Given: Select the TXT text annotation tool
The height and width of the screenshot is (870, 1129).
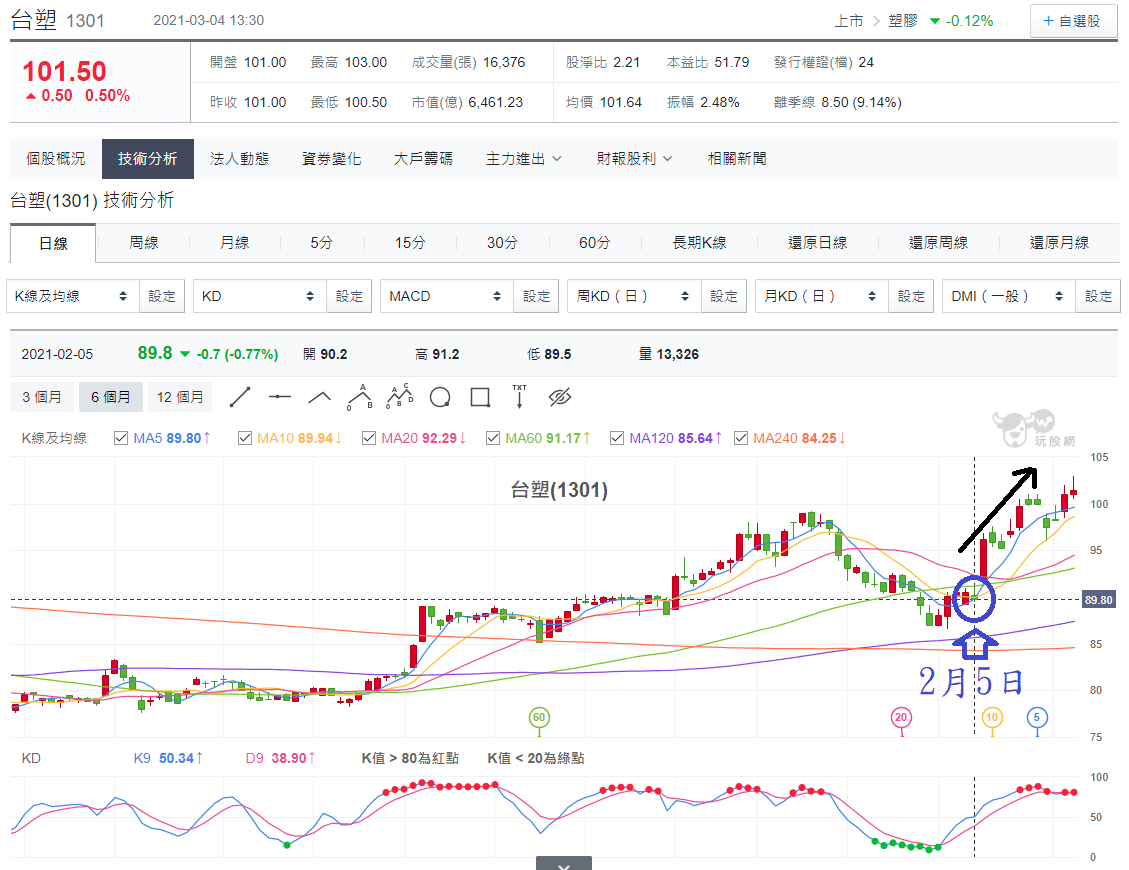Looking at the screenshot, I should 519,396.
